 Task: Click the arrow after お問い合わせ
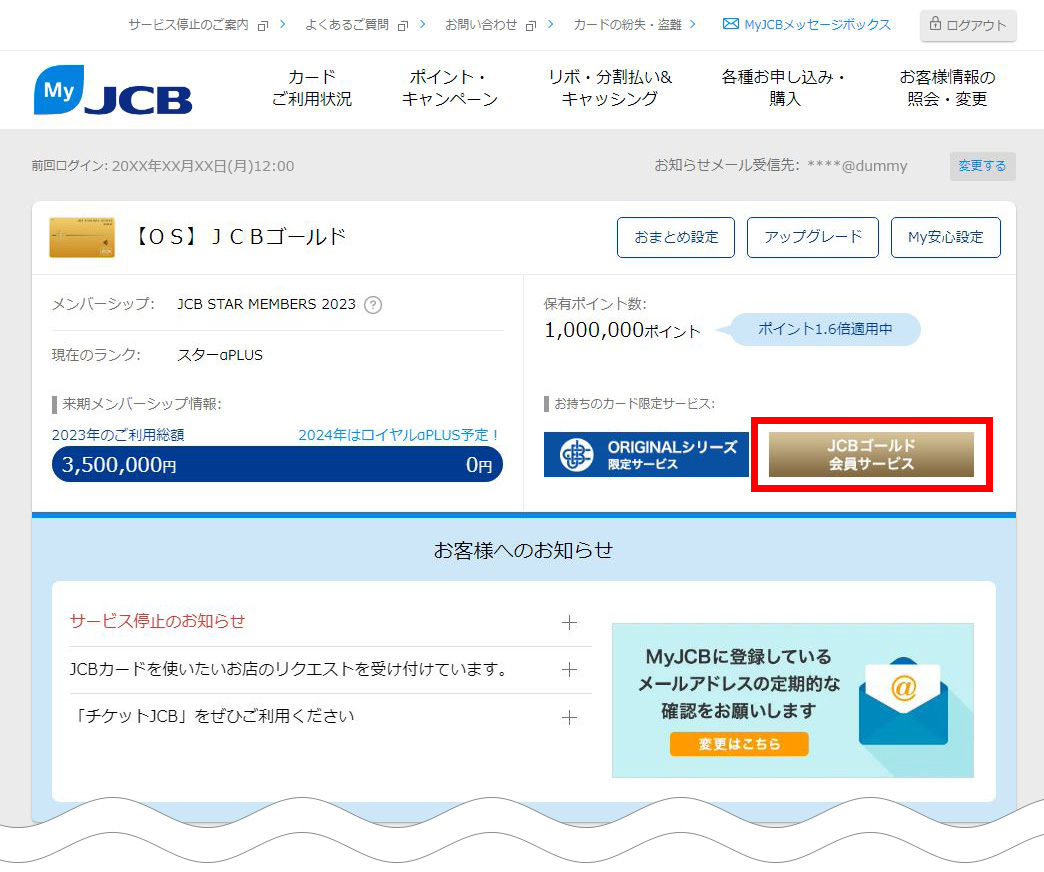551,24
